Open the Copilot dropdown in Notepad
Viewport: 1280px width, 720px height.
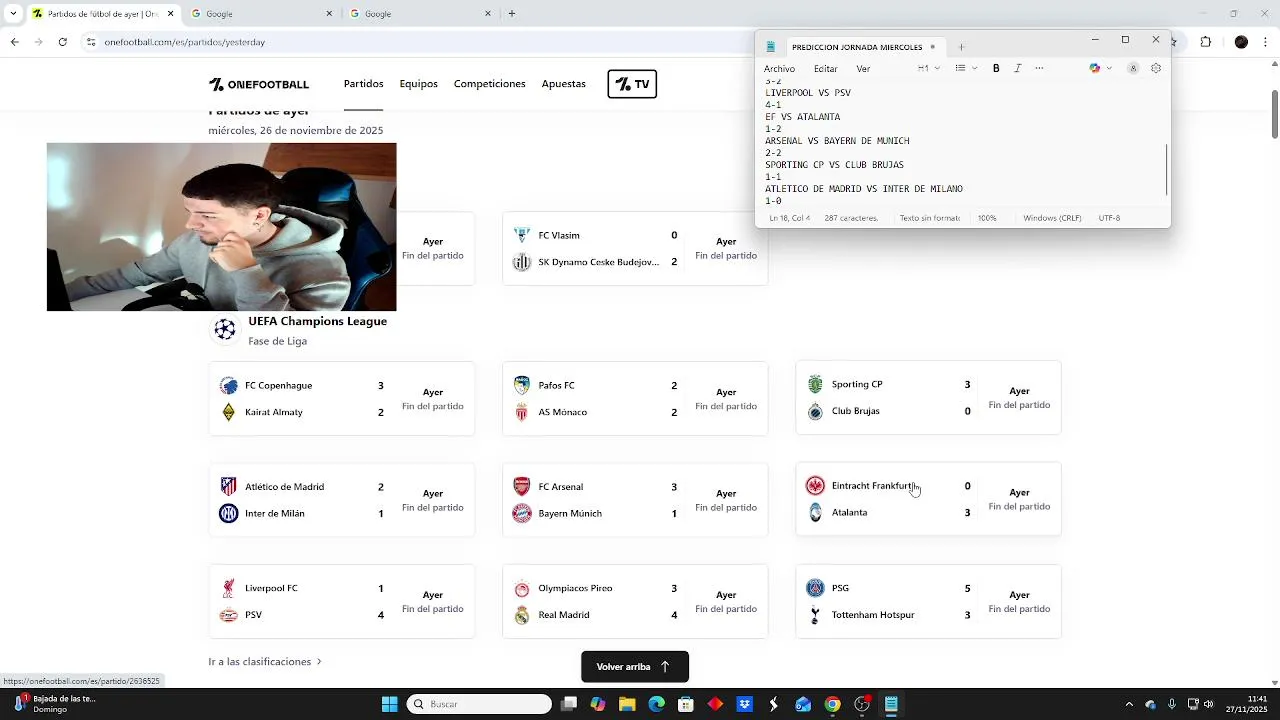(x=1101, y=68)
